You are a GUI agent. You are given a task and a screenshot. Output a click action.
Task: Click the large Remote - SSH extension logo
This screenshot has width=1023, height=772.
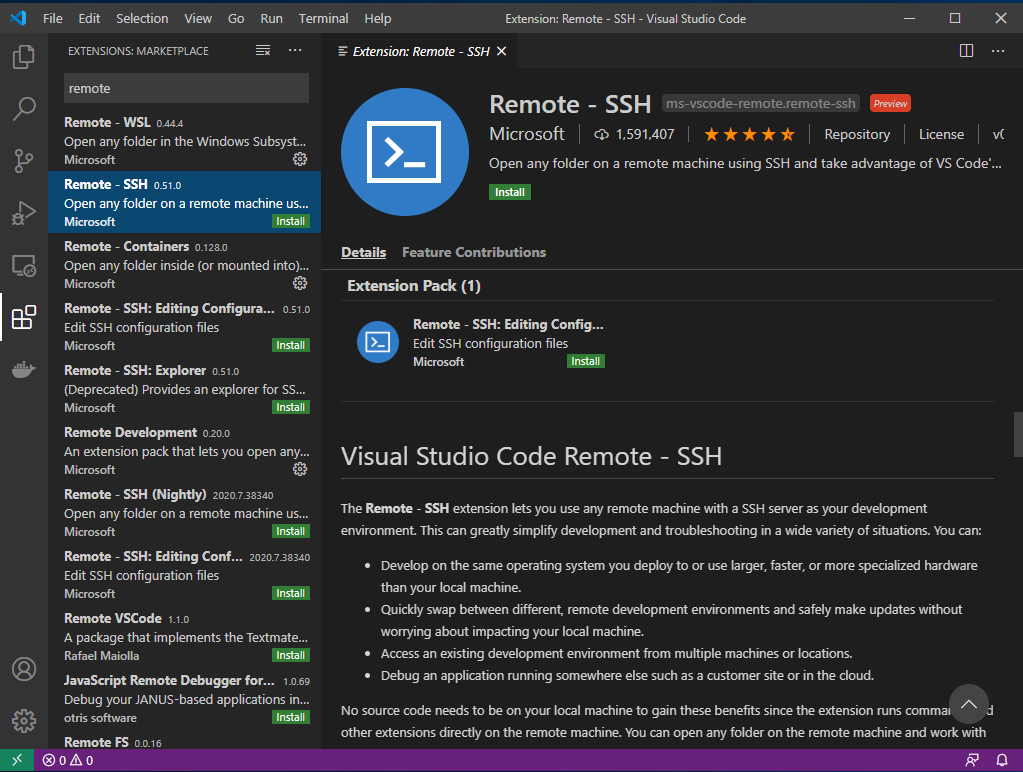[405, 152]
